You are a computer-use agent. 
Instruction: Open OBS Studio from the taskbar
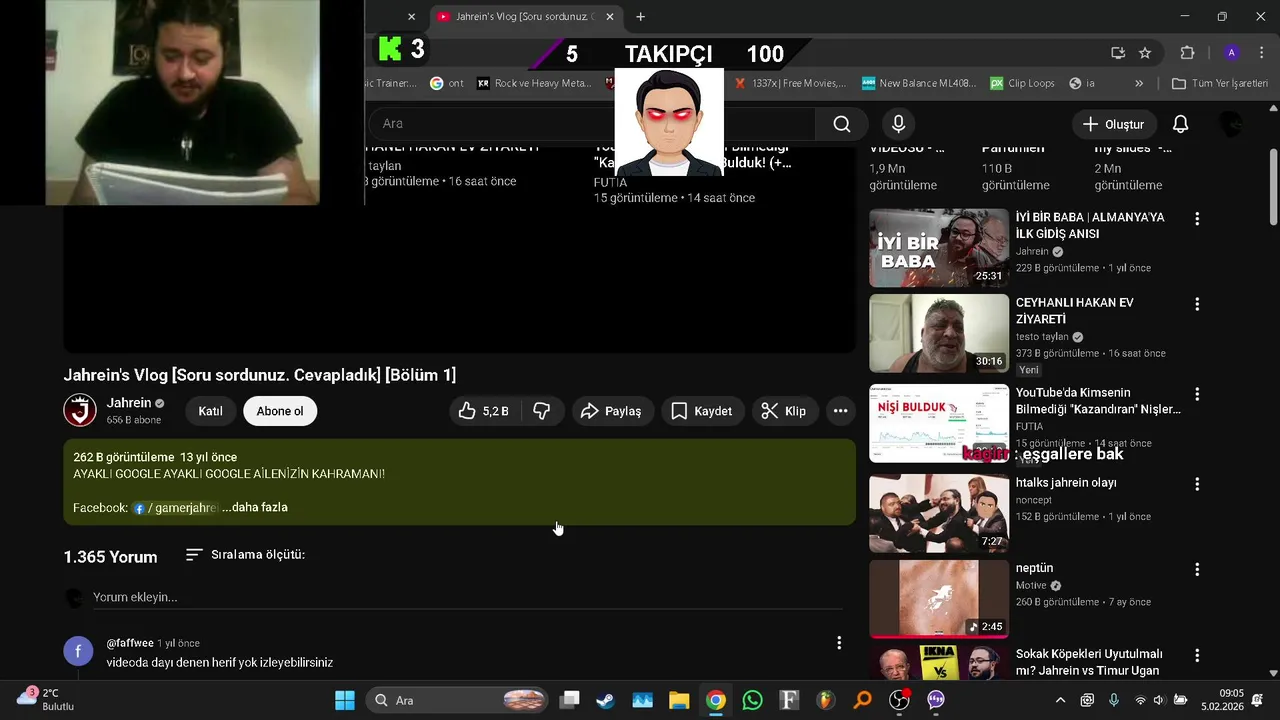(x=899, y=700)
